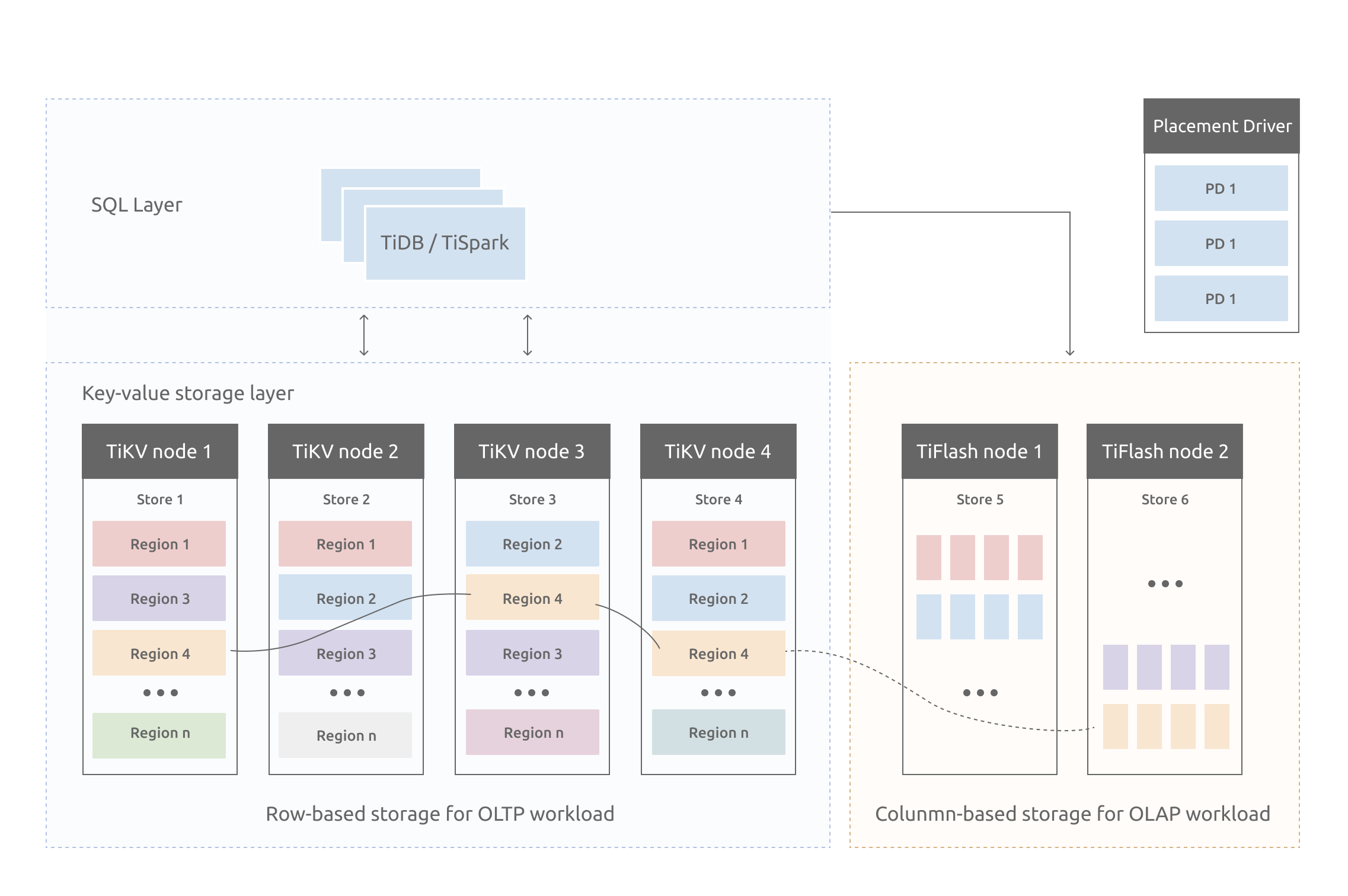Click the TiKV node 1 header
This screenshot has height=896, width=1348.
tap(159, 450)
